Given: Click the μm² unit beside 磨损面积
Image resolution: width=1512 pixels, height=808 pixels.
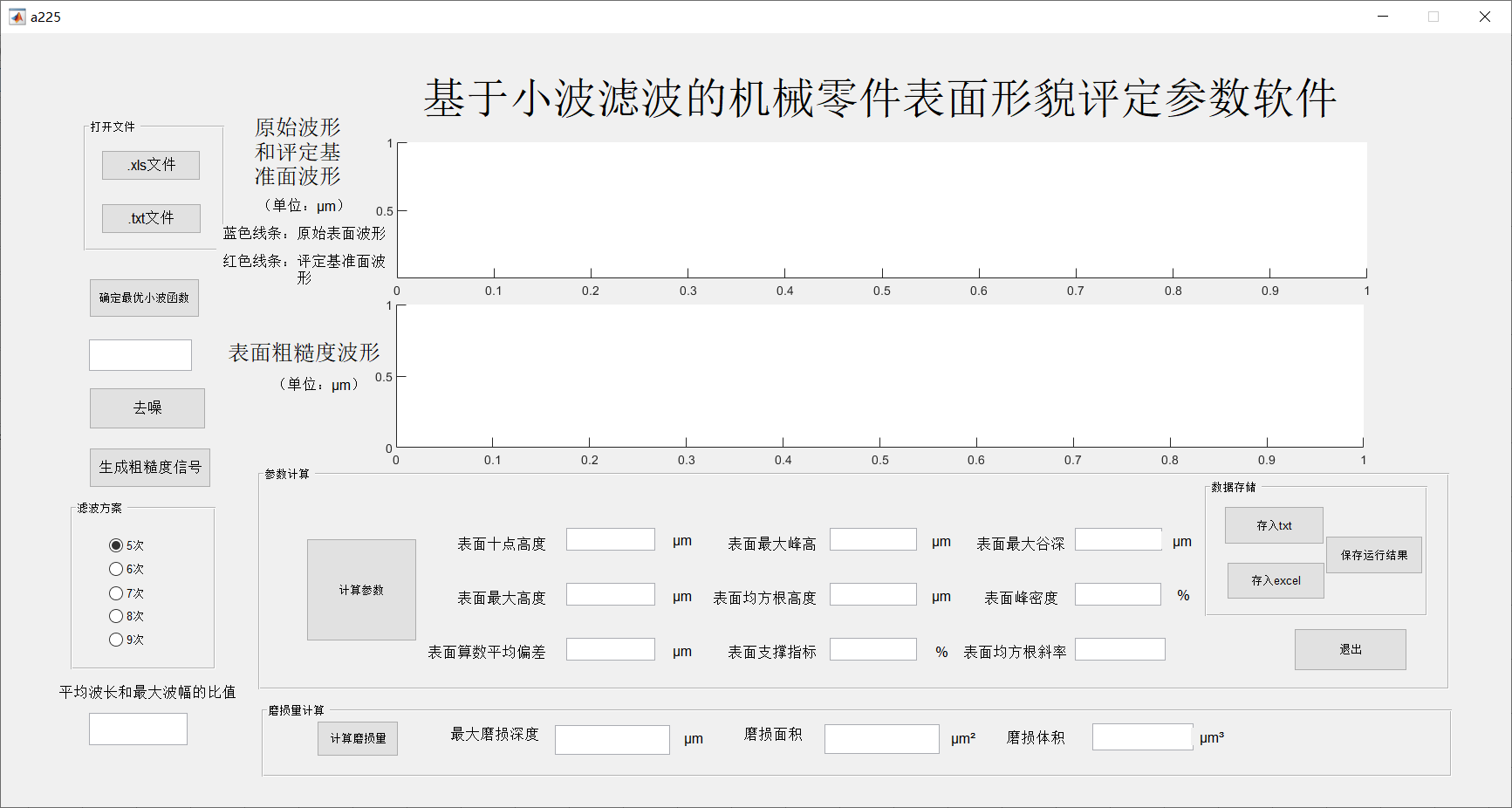Looking at the screenshot, I should [x=963, y=738].
